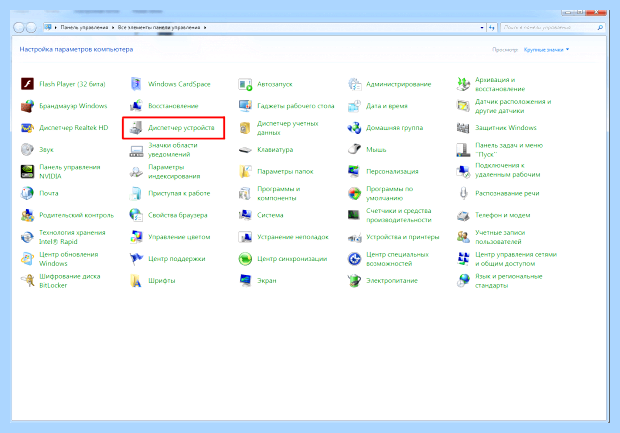620x433 pixels.
Task: Open the Крупные значки view dropdown
Action: tap(546, 49)
